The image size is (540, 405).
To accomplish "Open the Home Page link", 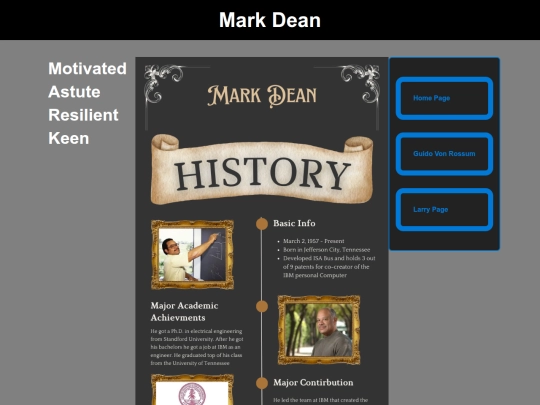I will [x=444, y=98].
